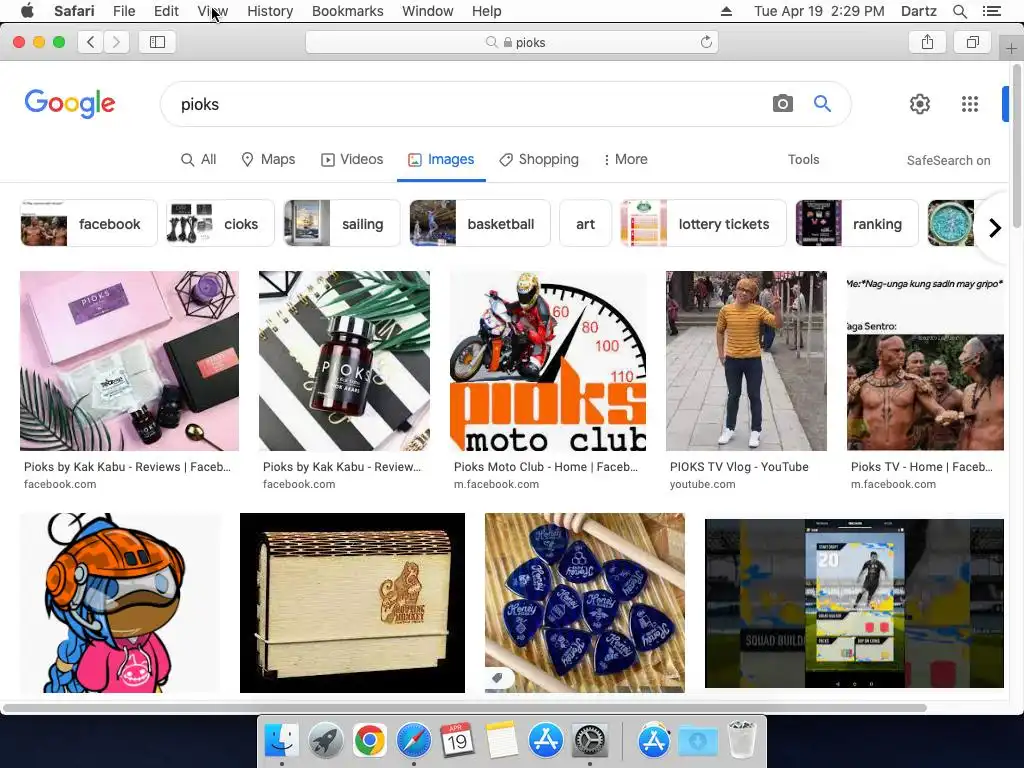Filter images by the sailing chip
The height and width of the screenshot is (768, 1024).
(x=342, y=223)
